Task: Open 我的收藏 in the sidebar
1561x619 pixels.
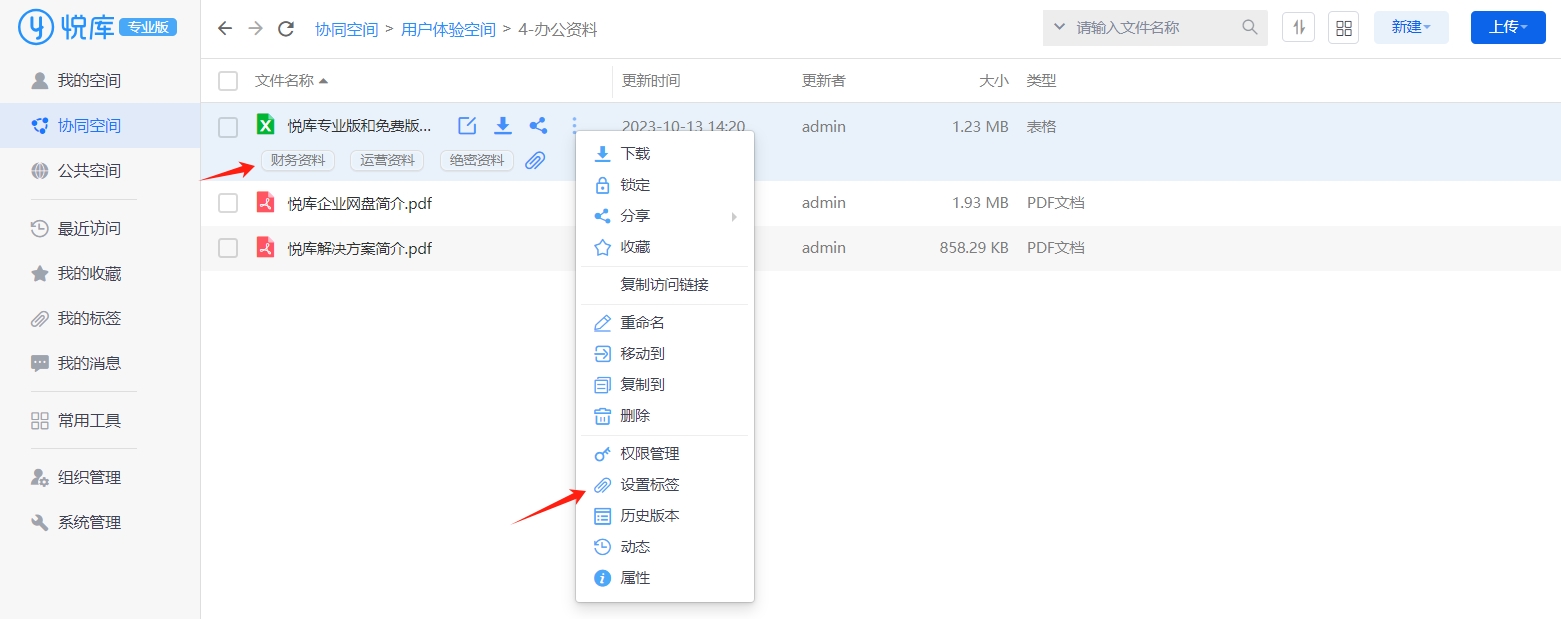Action: [x=89, y=274]
